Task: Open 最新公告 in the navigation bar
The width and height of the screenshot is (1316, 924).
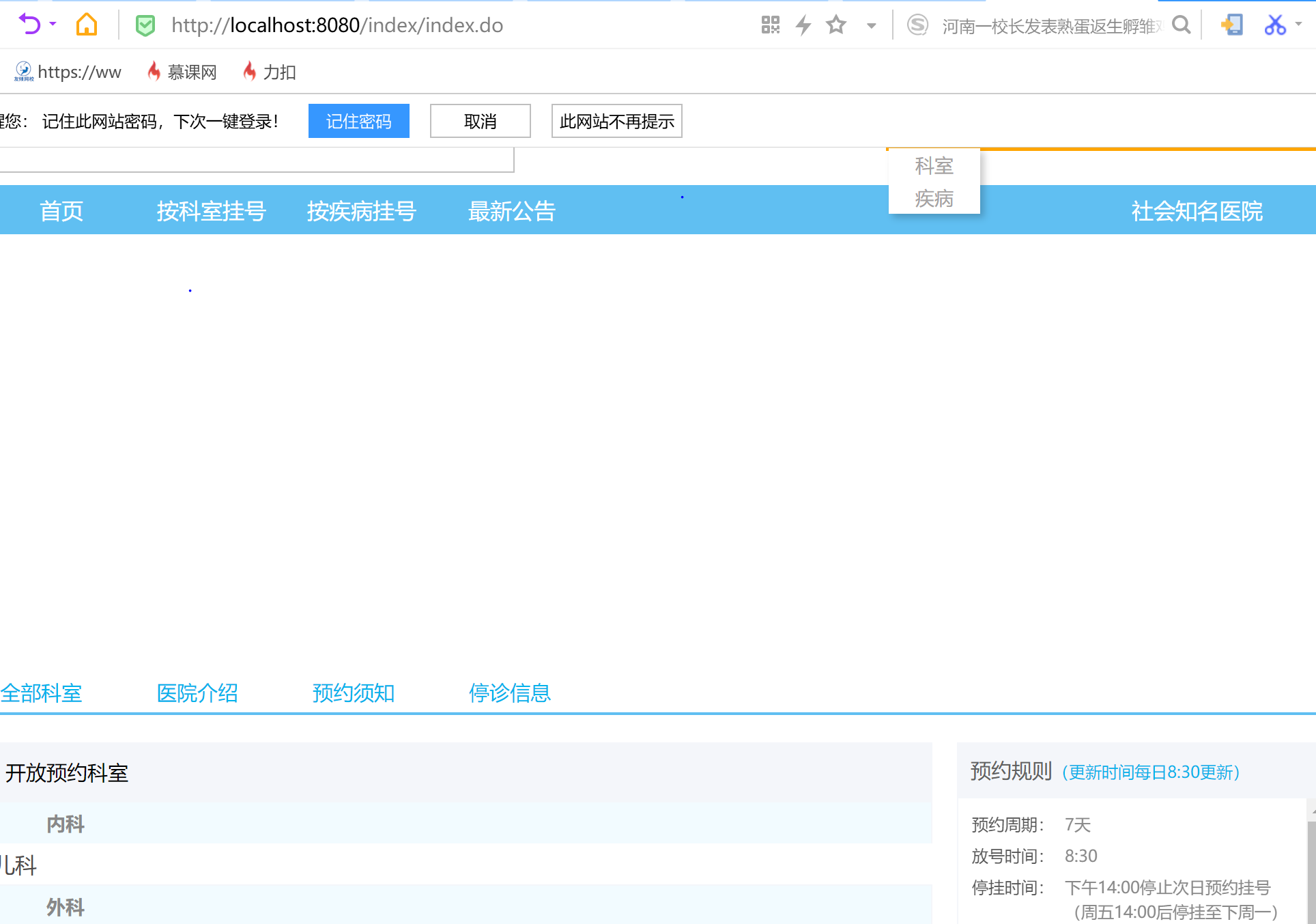Action: pos(512,211)
